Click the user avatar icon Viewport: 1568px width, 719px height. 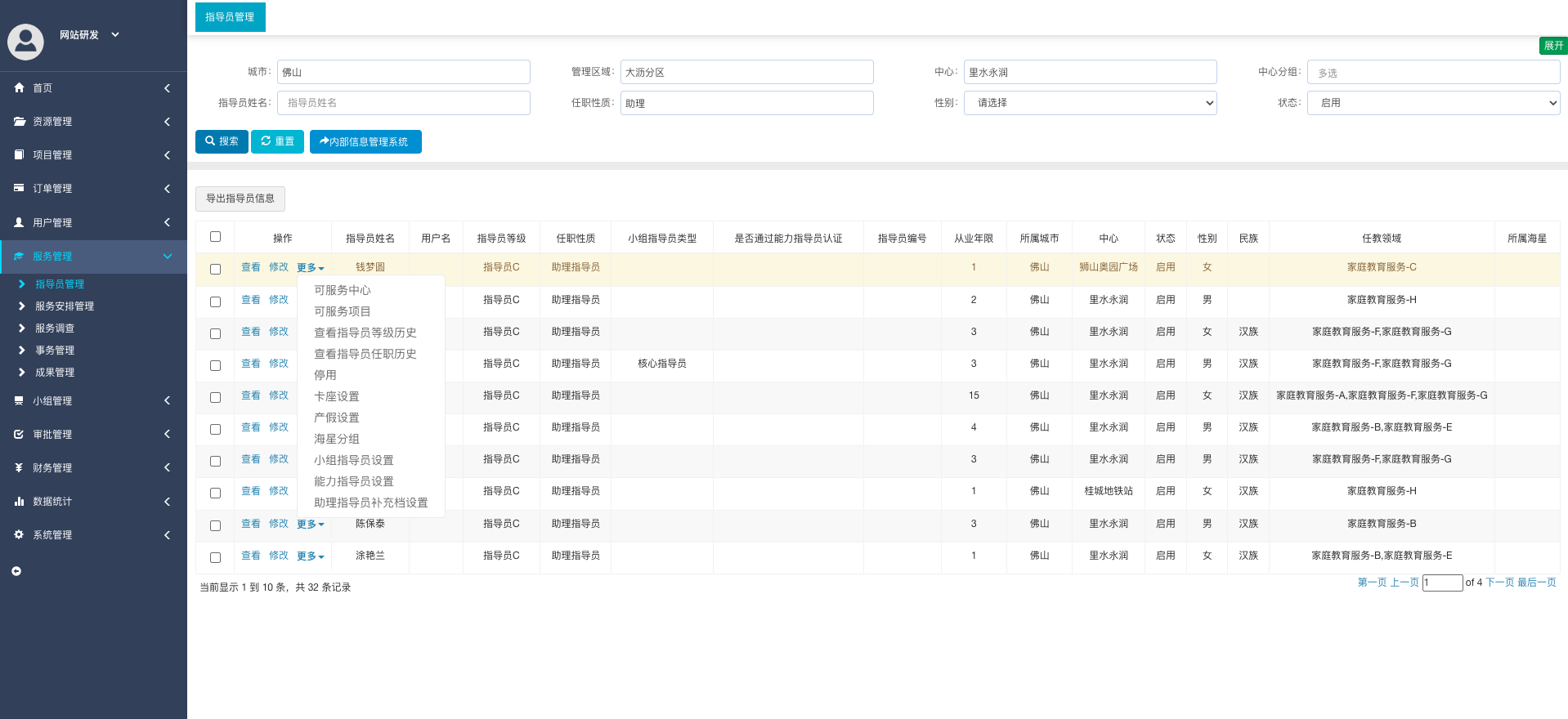tap(25, 42)
